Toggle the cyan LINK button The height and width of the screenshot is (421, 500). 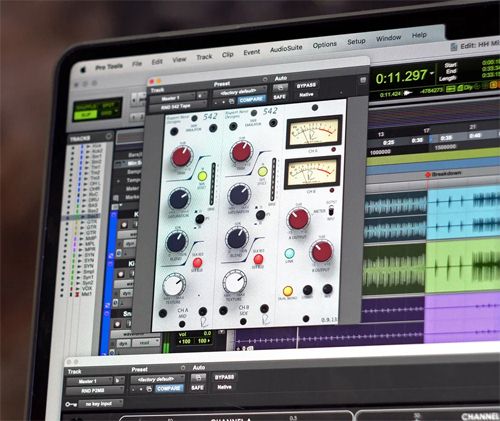[289, 254]
